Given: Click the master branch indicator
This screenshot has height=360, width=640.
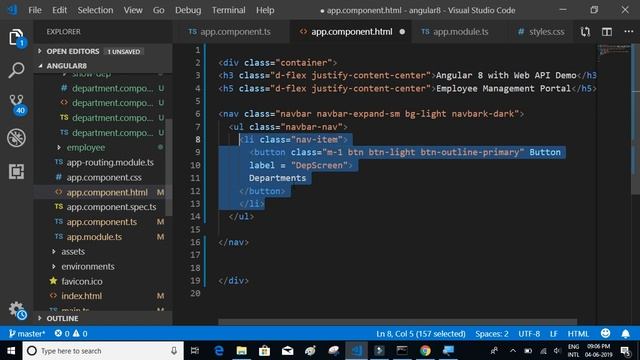Looking at the screenshot, I should click(27, 333).
